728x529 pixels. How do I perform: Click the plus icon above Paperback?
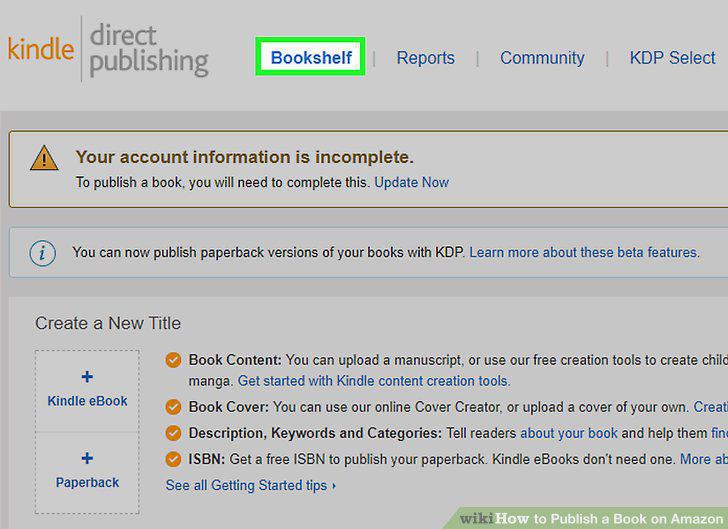click(87, 458)
